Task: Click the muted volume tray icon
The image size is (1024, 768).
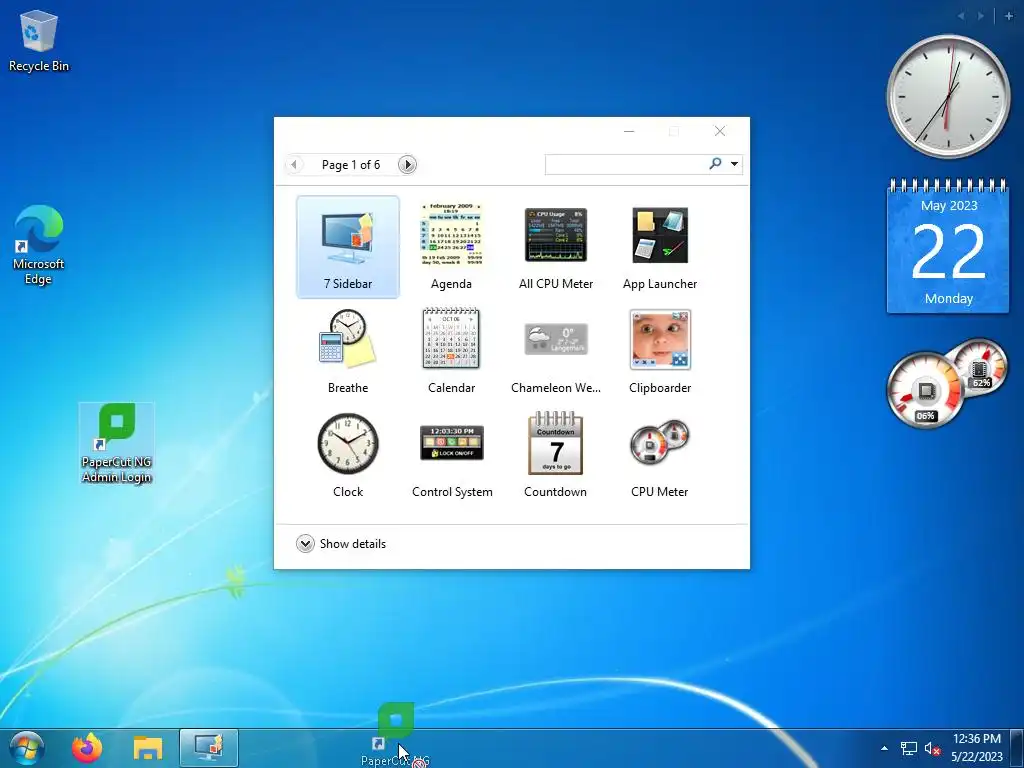Action: (x=932, y=748)
